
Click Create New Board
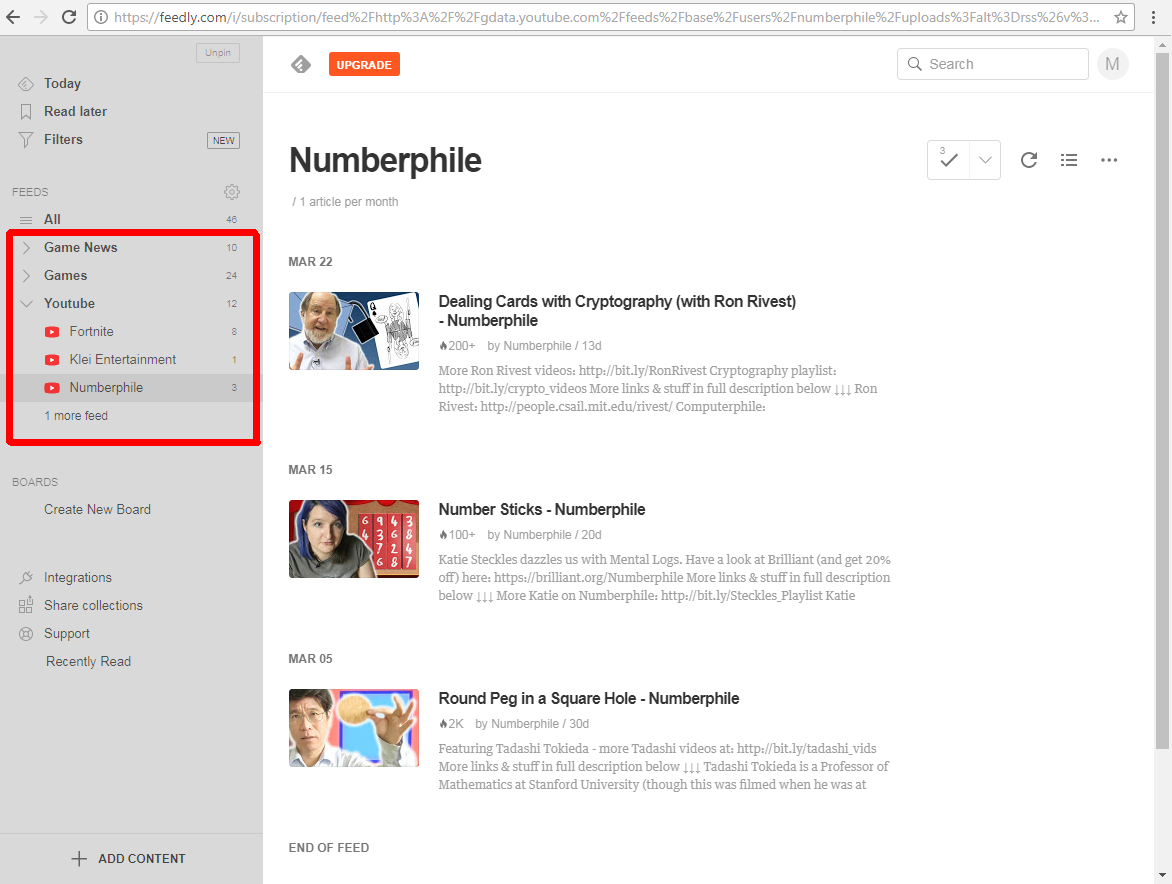pyautogui.click(x=97, y=510)
